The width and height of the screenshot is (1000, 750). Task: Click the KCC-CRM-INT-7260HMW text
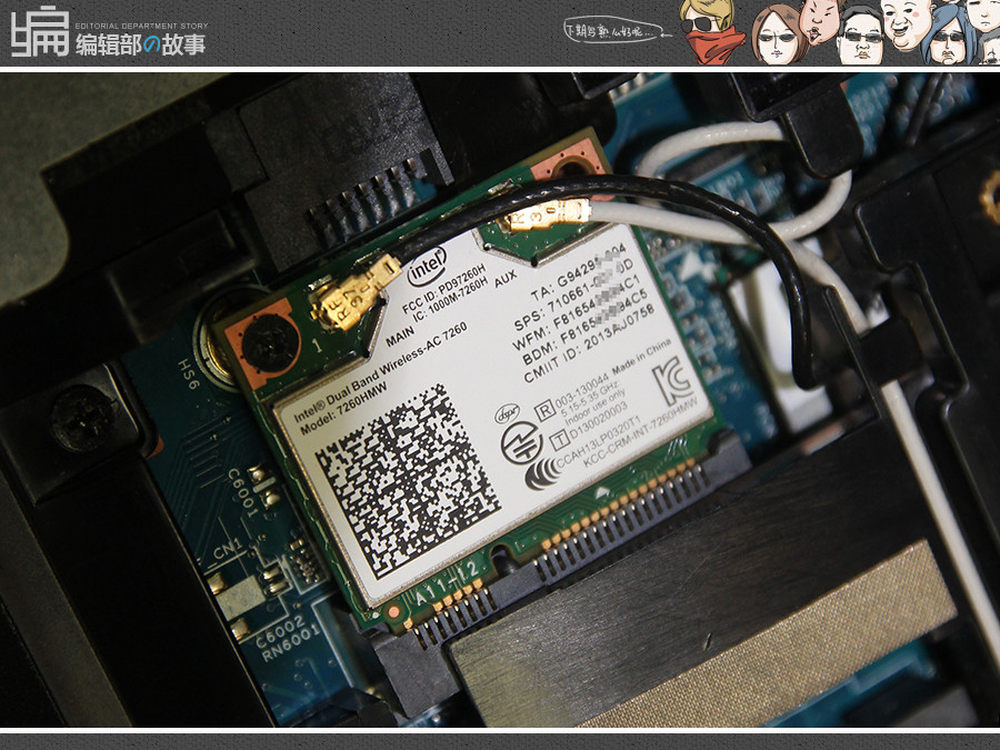[x=640, y=434]
